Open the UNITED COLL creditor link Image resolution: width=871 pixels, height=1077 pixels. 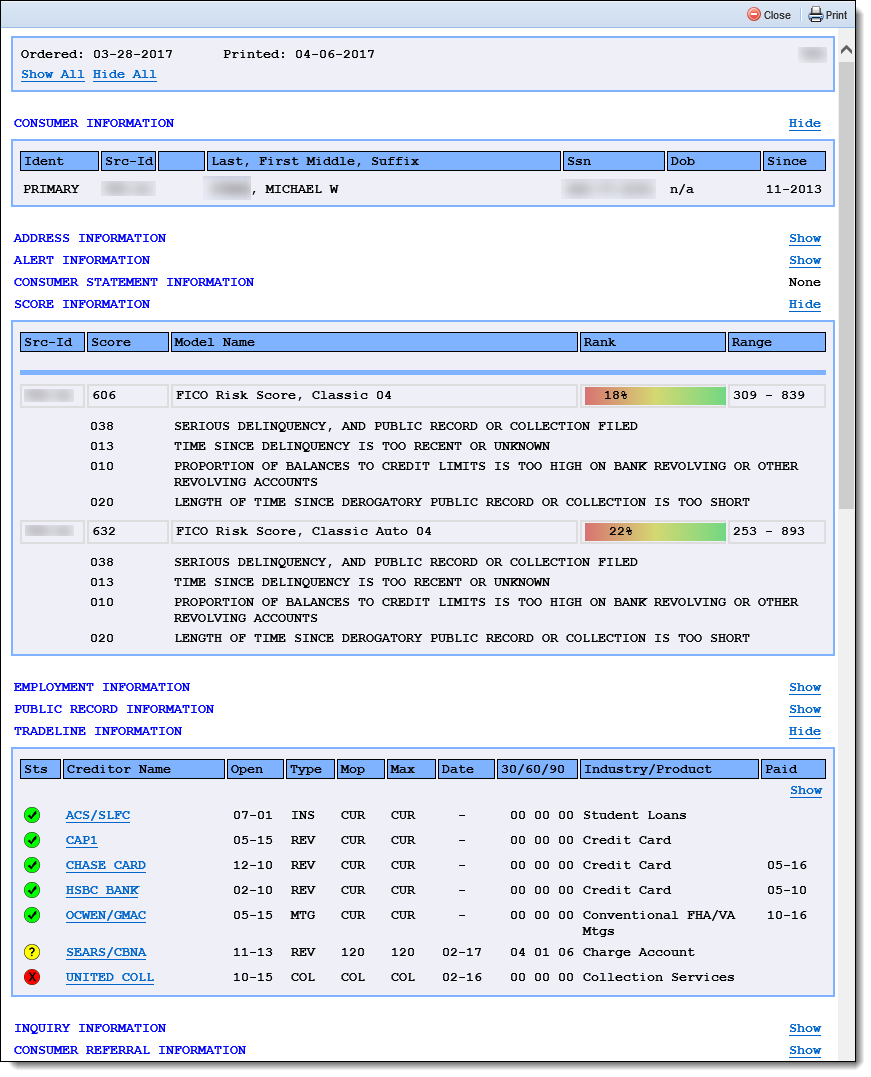coord(110,977)
